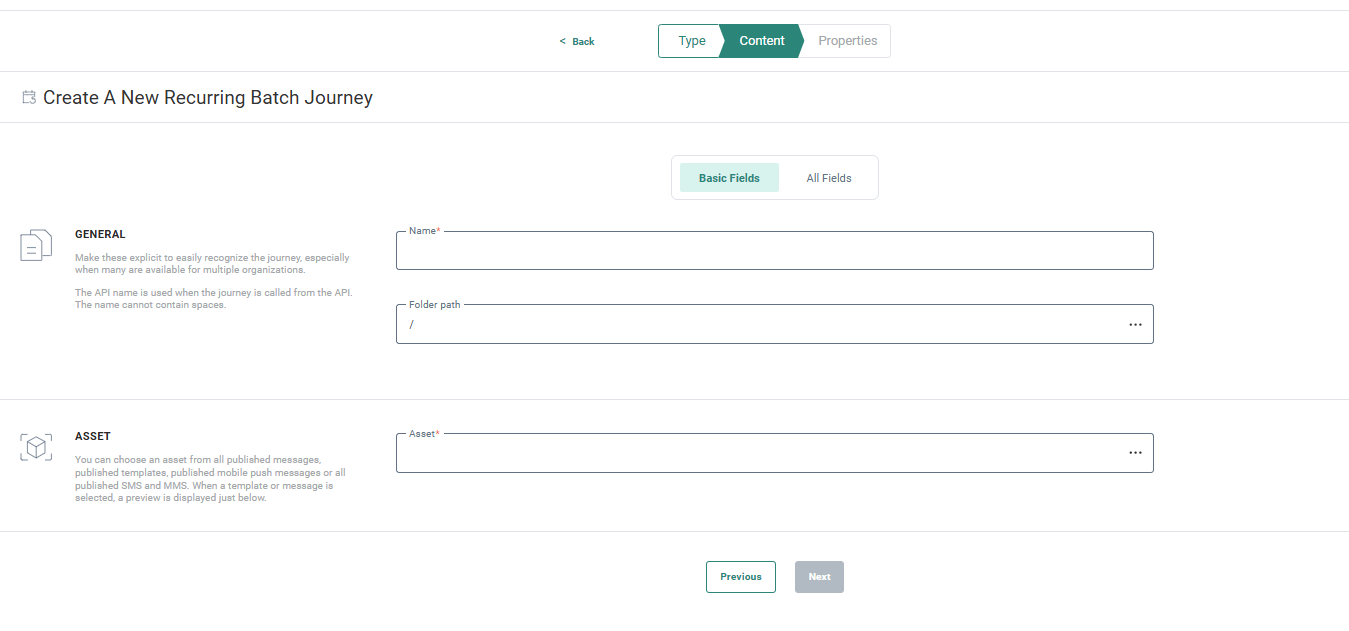
Task: Click the GENERAL section heading
Action: tap(100, 234)
